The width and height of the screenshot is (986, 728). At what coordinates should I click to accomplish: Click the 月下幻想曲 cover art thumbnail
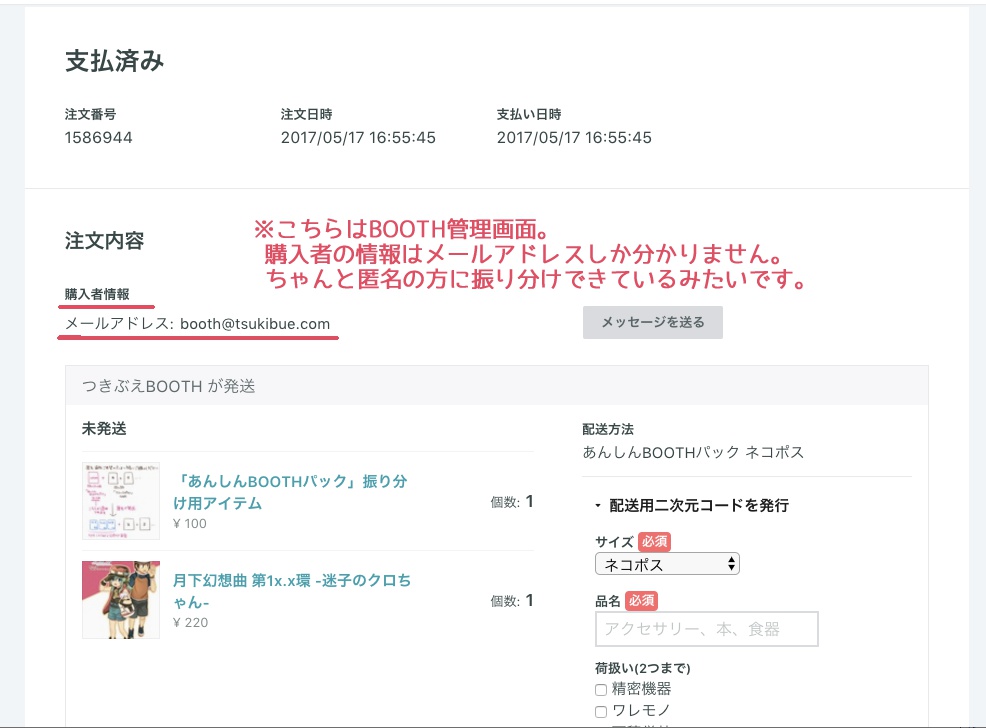pos(120,599)
